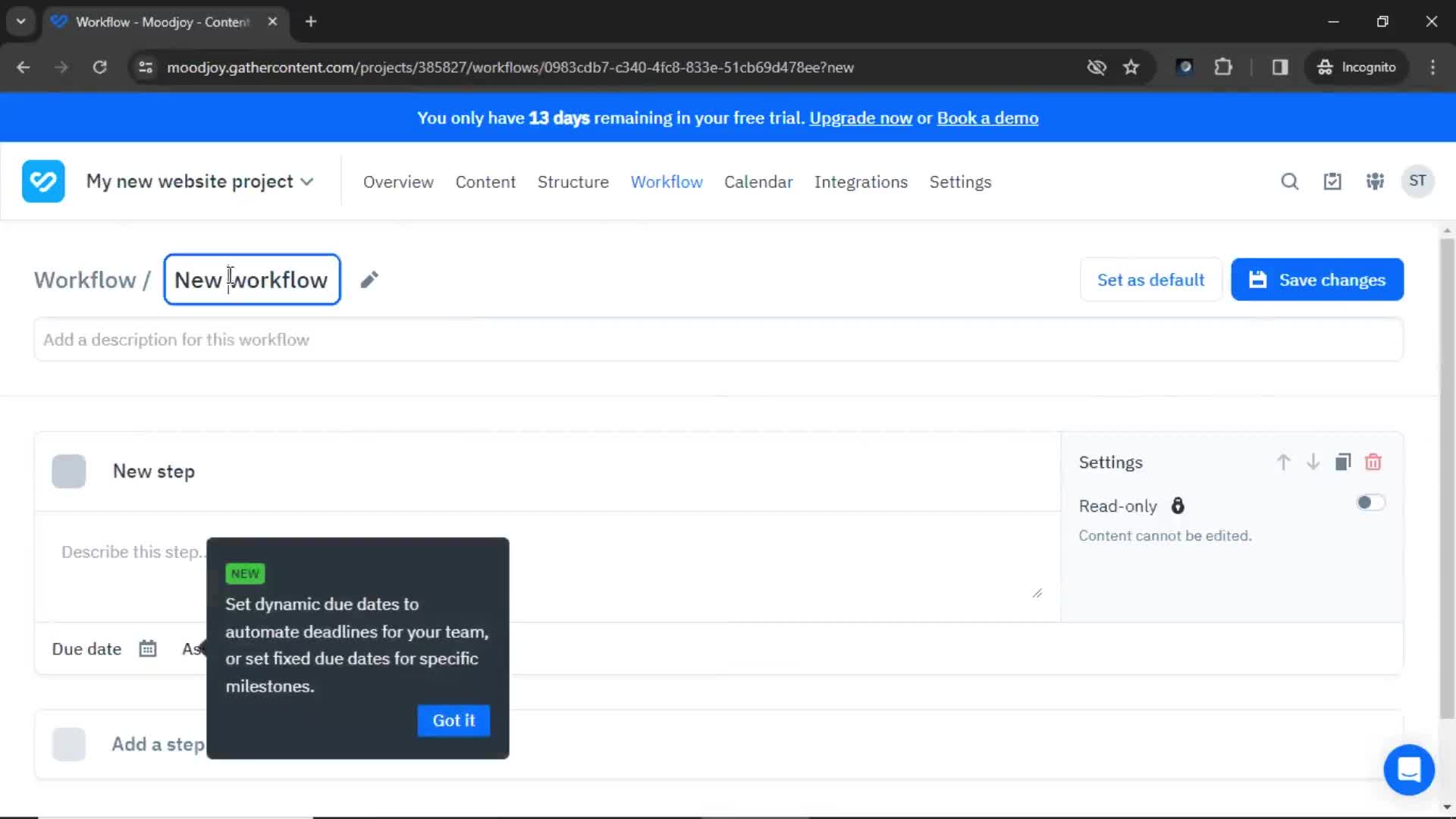Click the read-only lock icon
This screenshot has width=1456, height=819.
[1178, 504]
